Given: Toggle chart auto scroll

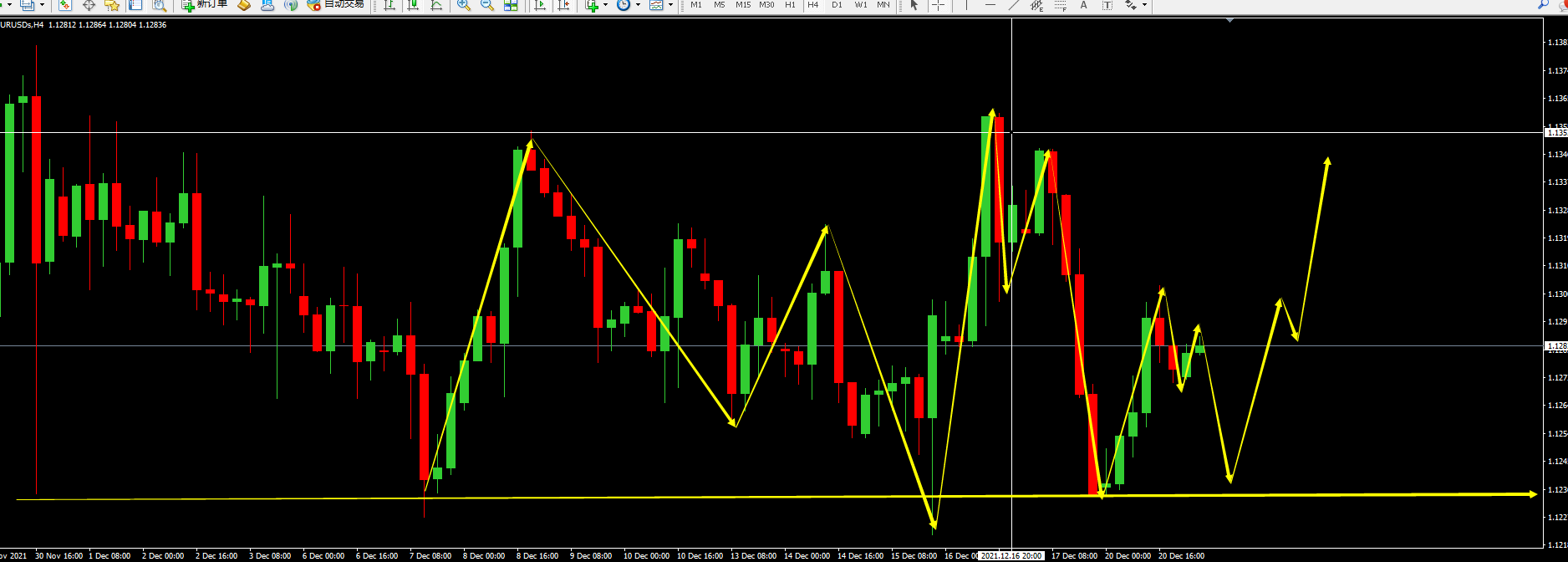Looking at the screenshot, I should pyautogui.click(x=540, y=5).
